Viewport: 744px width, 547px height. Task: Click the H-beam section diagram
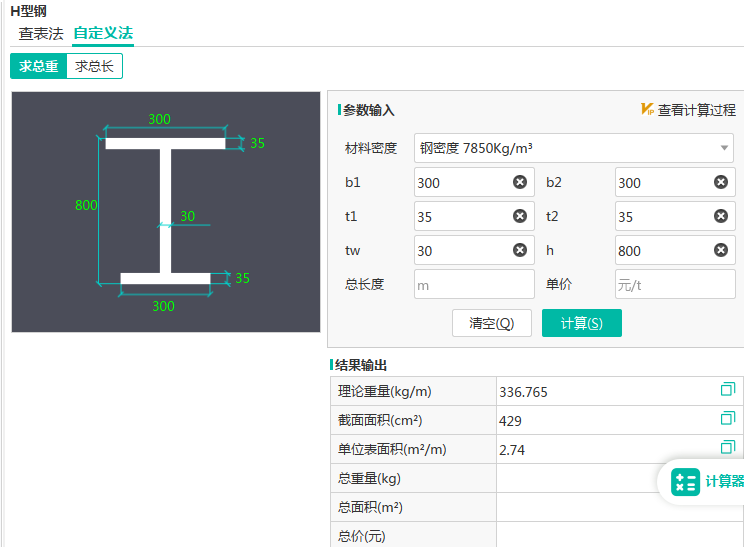(166, 212)
